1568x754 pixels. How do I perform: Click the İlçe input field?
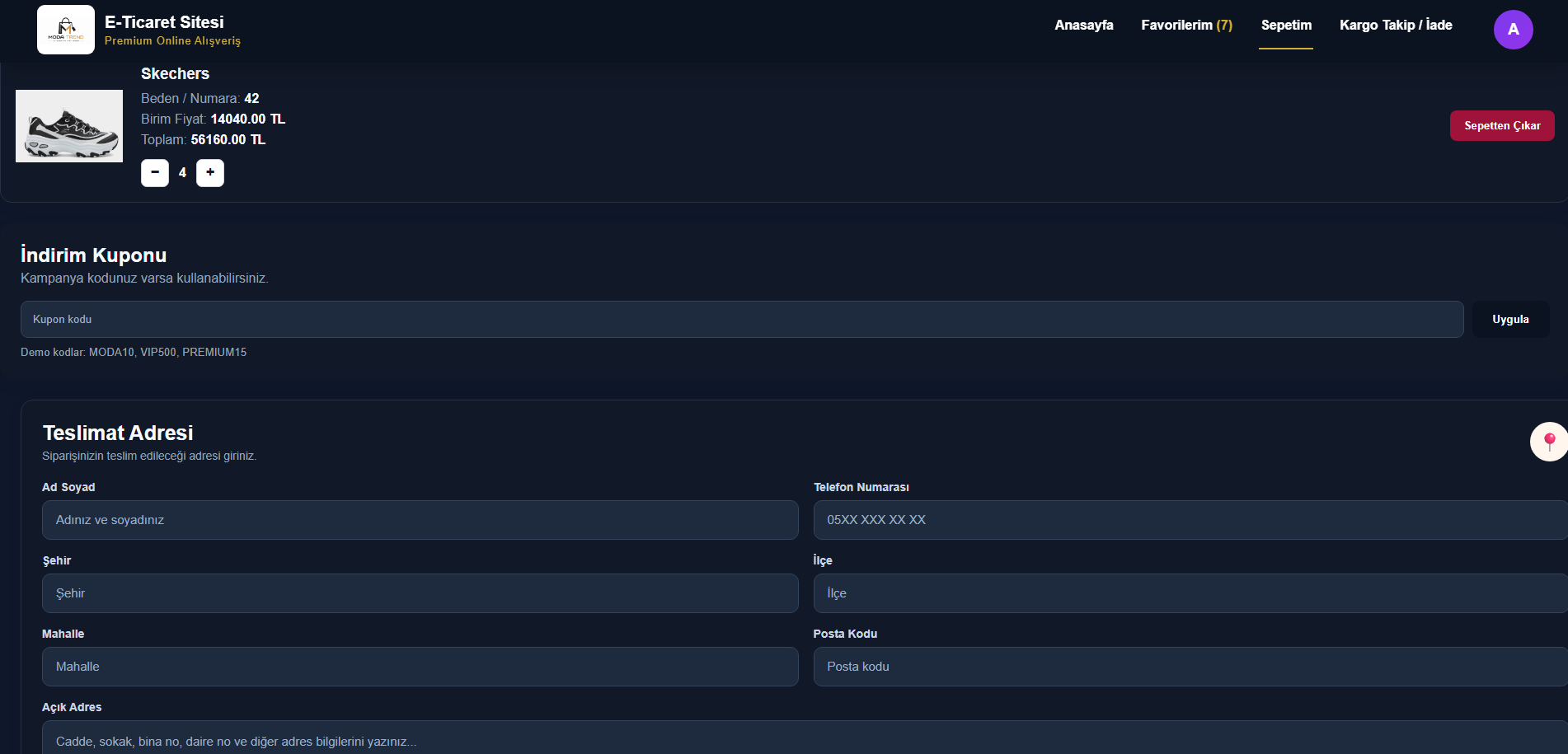(1190, 593)
